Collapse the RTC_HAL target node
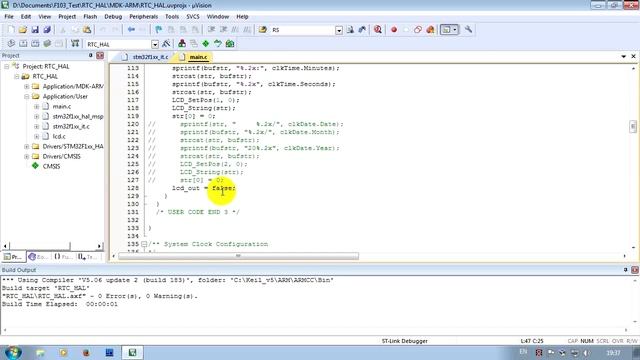Image resolution: width=640 pixels, height=360 pixels. point(17,76)
